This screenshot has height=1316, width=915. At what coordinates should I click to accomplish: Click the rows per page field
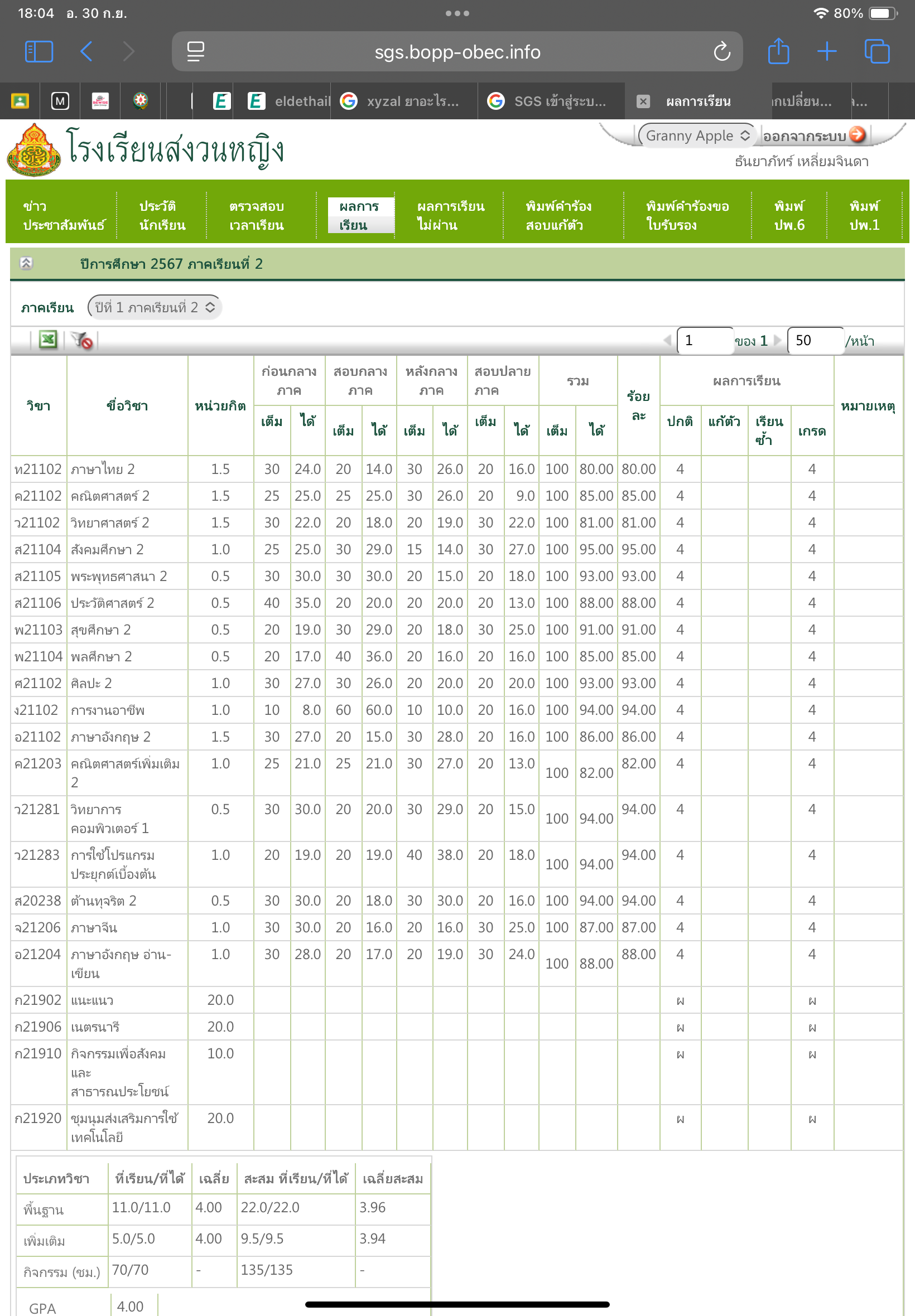coord(814,340)
